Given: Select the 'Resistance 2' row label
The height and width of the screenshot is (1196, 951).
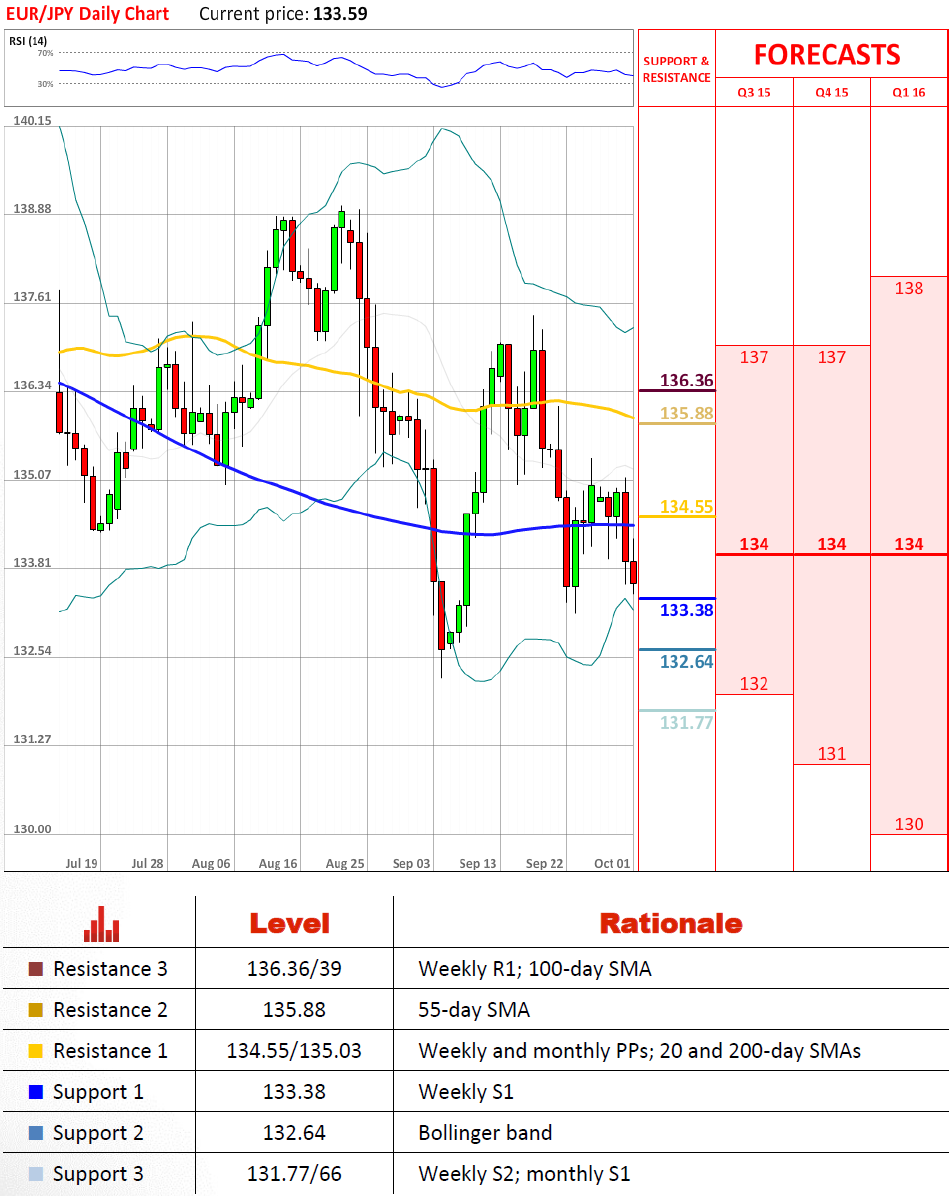Looking at the screenshot, I should [x=111, y=1010].
